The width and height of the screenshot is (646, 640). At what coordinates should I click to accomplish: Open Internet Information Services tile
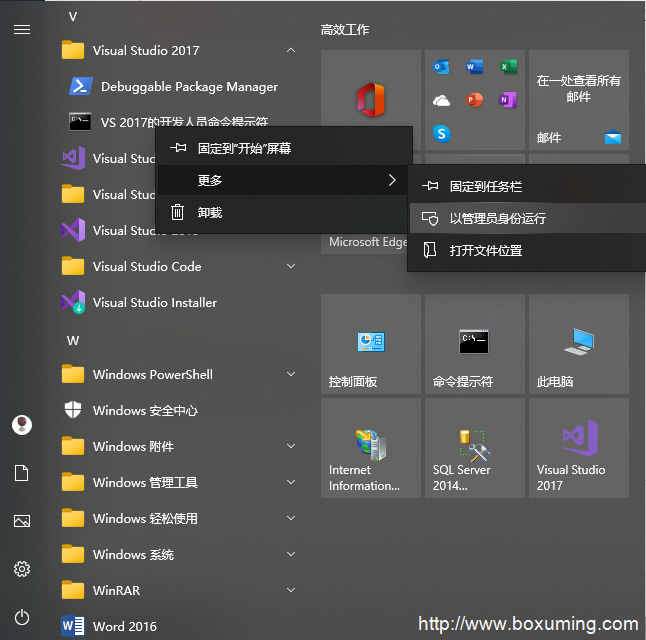click(x=371, y=448)
